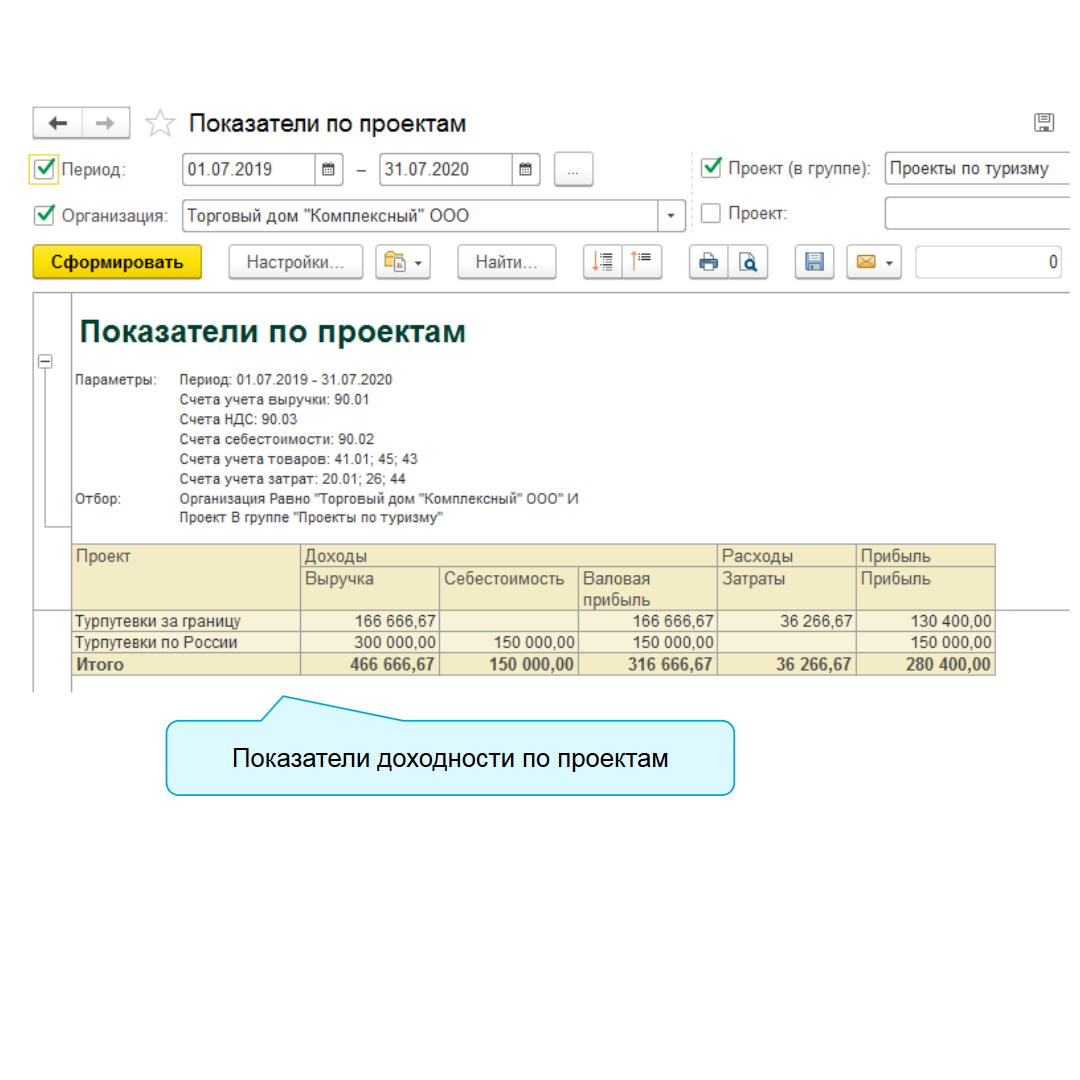Open the report variants dropdown icon

click(x=403, y=262)
